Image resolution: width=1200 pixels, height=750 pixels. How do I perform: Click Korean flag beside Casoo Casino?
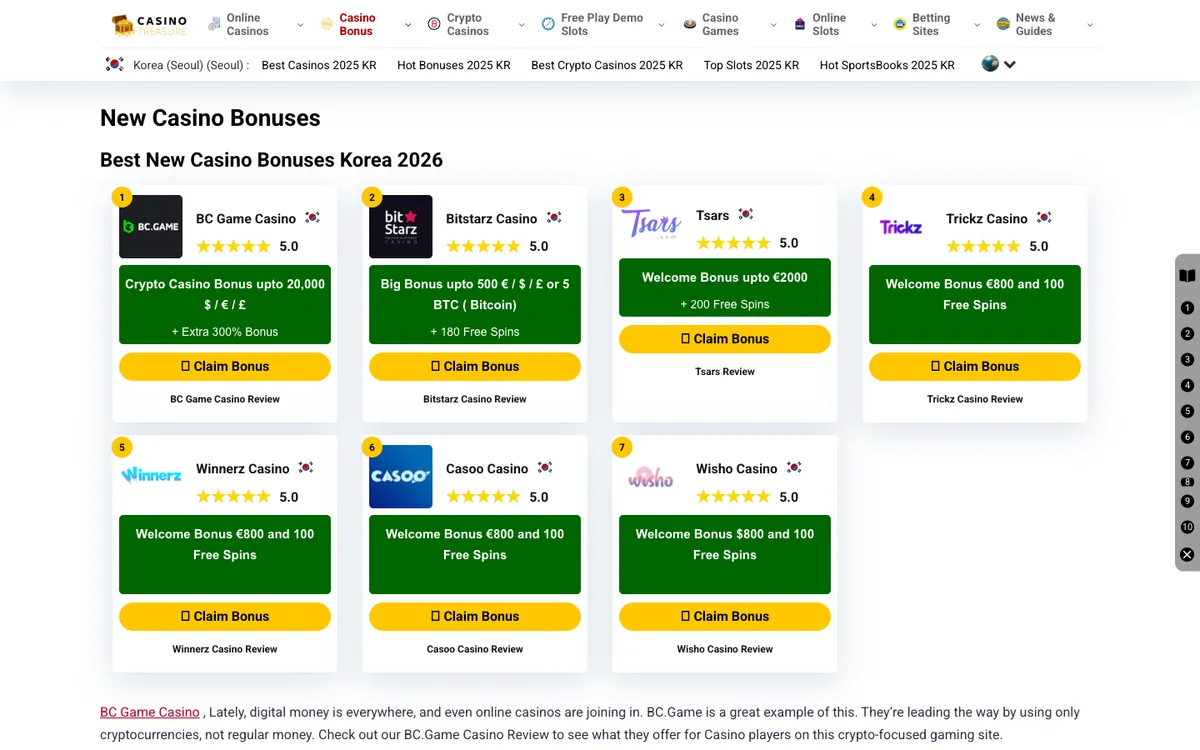click(x=544, y=467)
